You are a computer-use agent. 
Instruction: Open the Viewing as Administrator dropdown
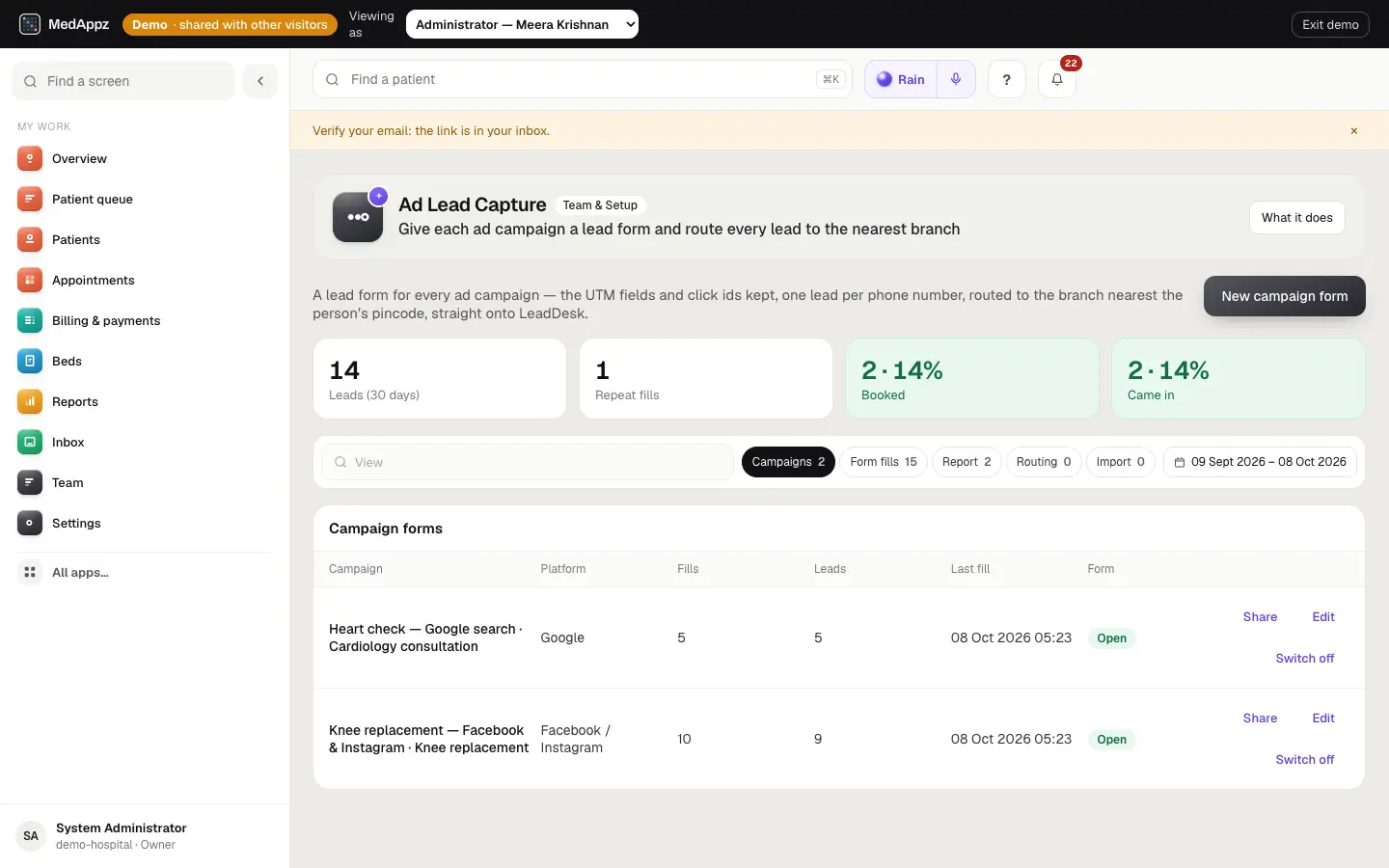point(522,24)
